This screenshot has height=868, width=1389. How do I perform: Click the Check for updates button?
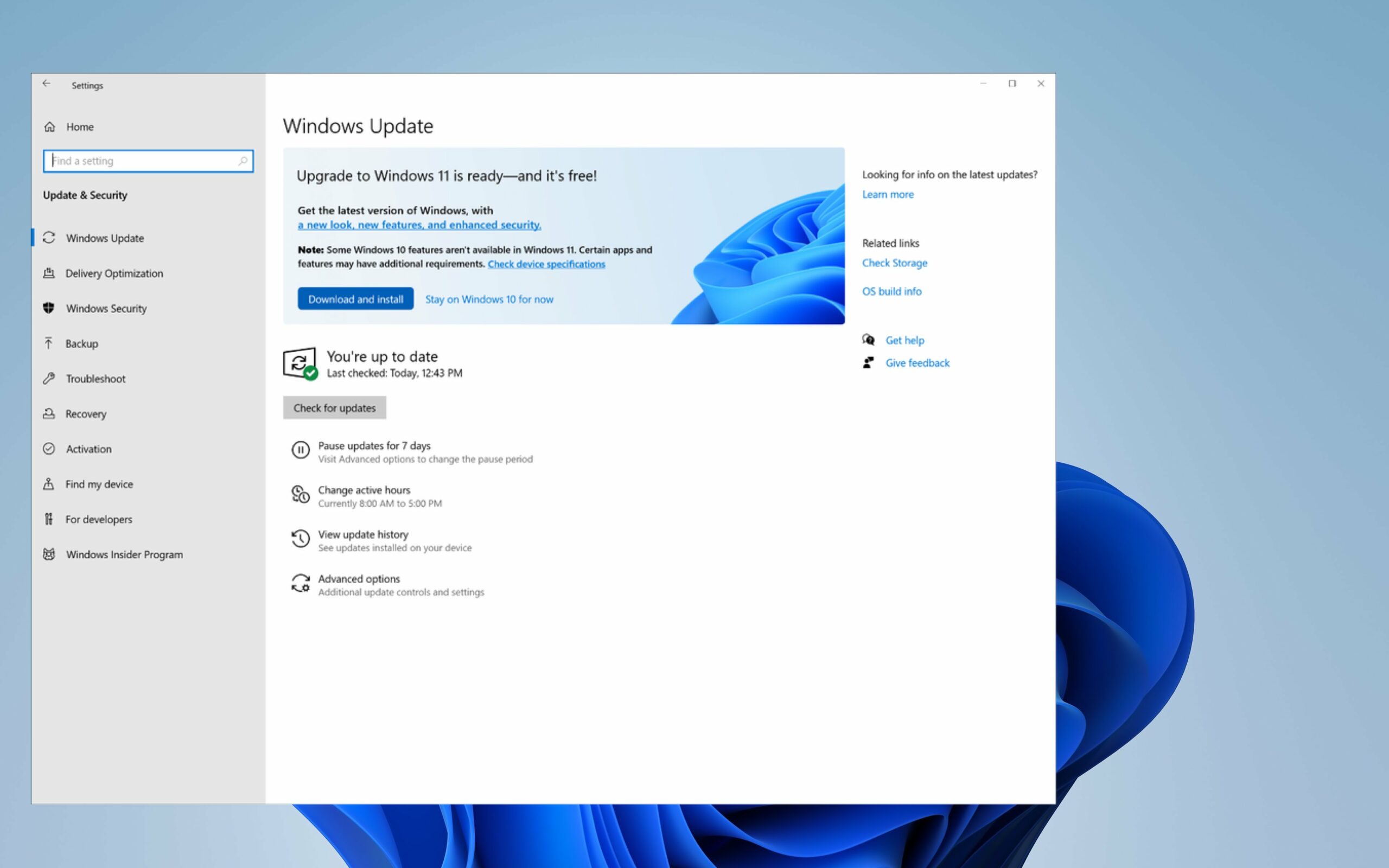(335, 407)
